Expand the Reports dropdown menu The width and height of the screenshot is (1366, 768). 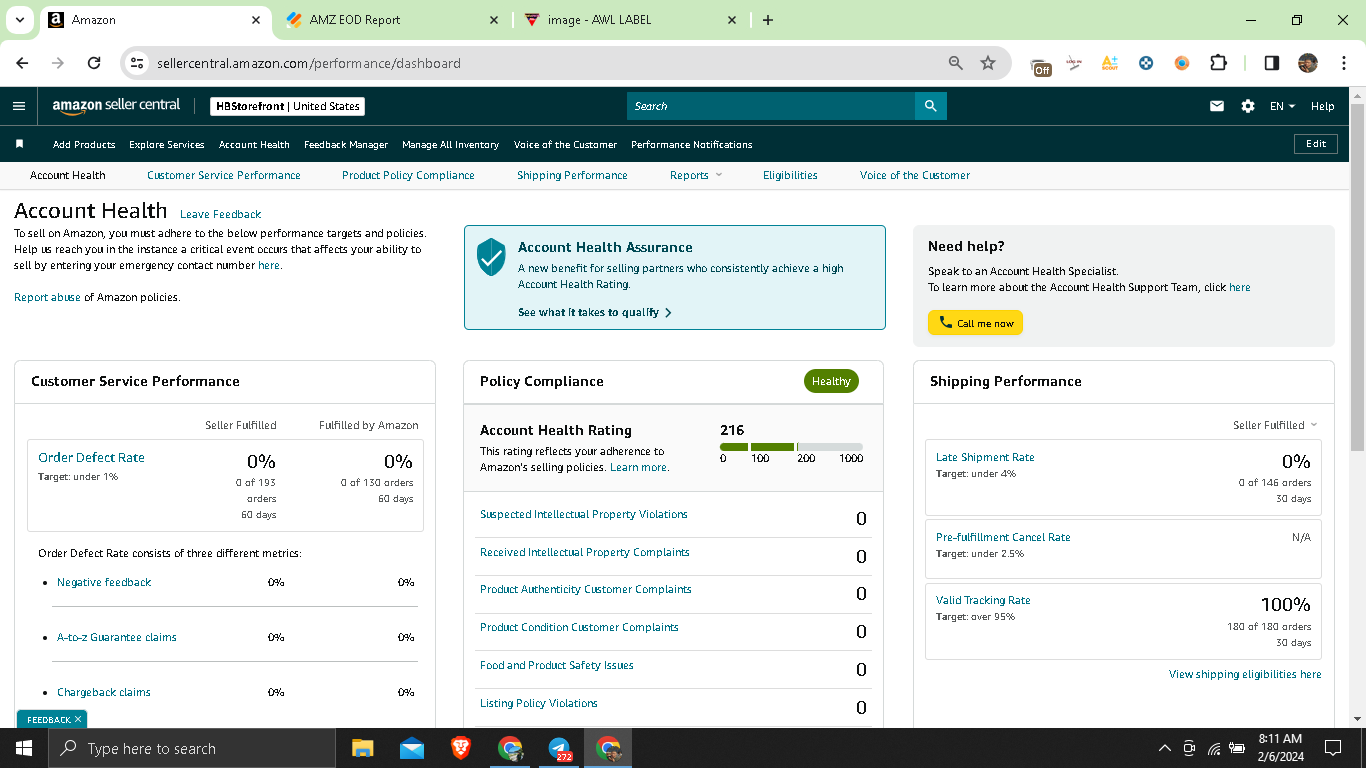(696, 175)
